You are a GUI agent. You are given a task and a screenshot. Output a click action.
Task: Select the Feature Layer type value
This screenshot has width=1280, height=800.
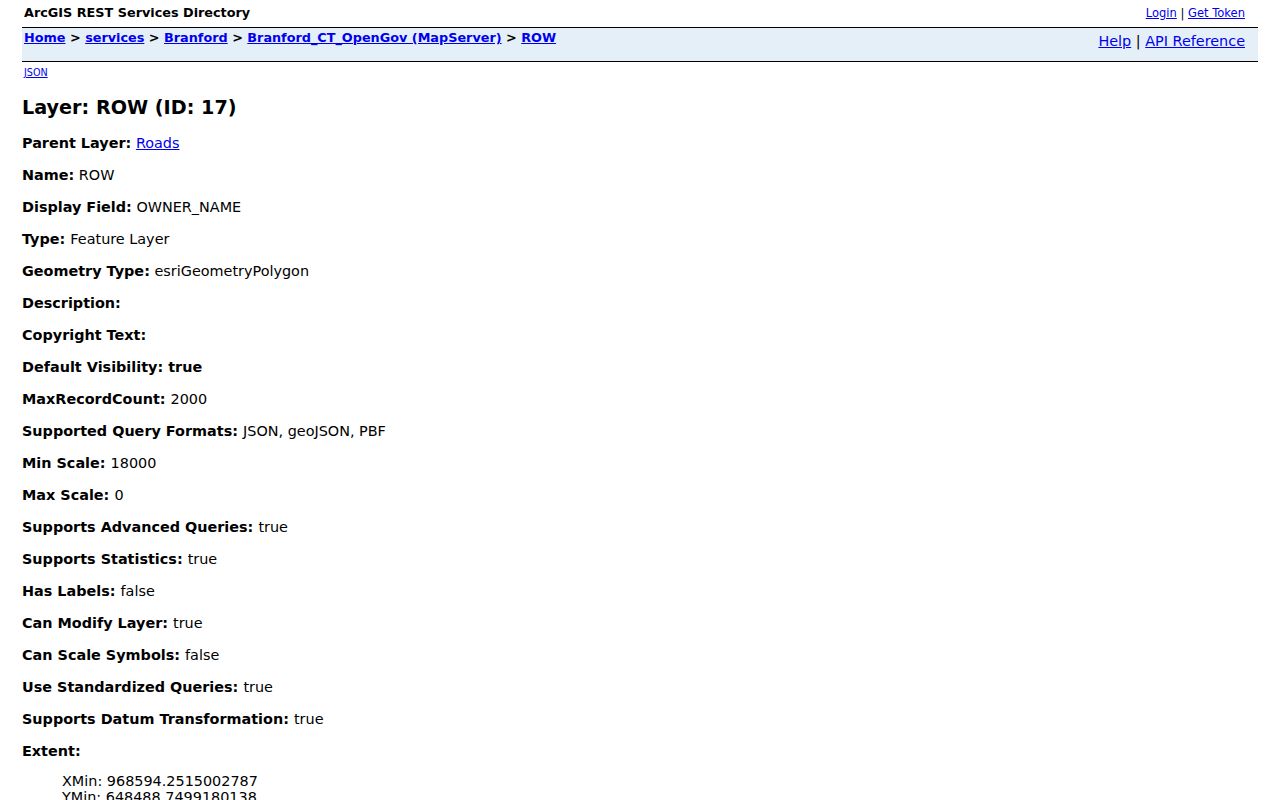click(120, 239)
